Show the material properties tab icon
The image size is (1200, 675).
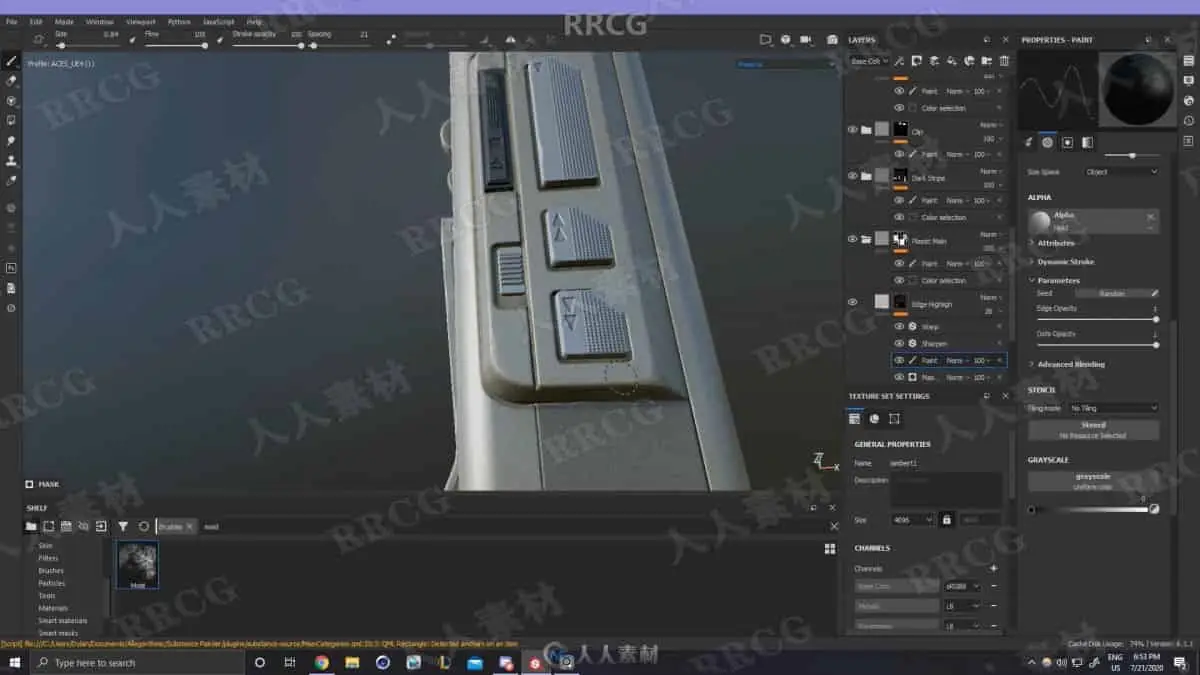(1087, 142)
